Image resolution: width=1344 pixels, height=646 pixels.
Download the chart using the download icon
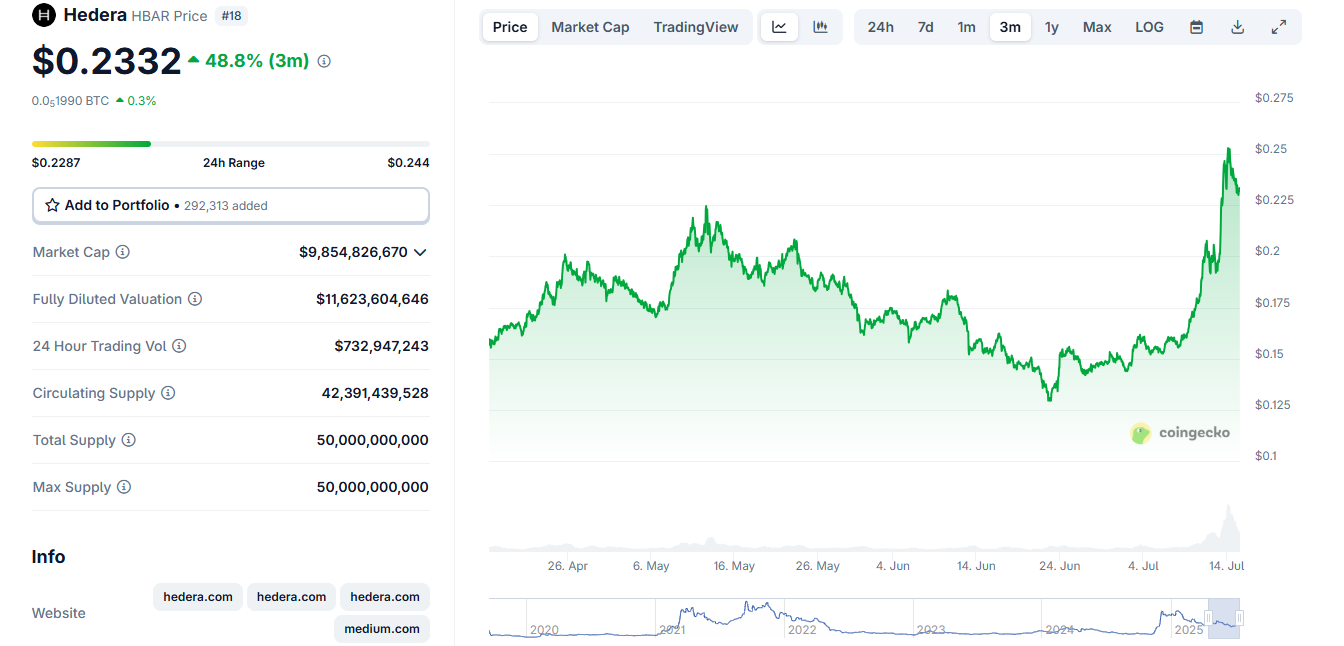[1237, 26]
